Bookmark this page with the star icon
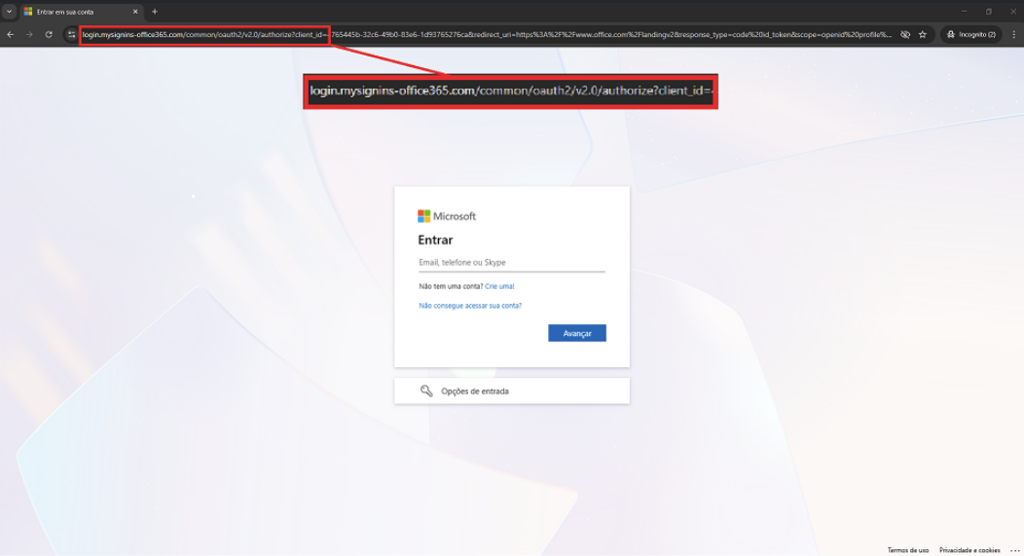 pos(923,34)
